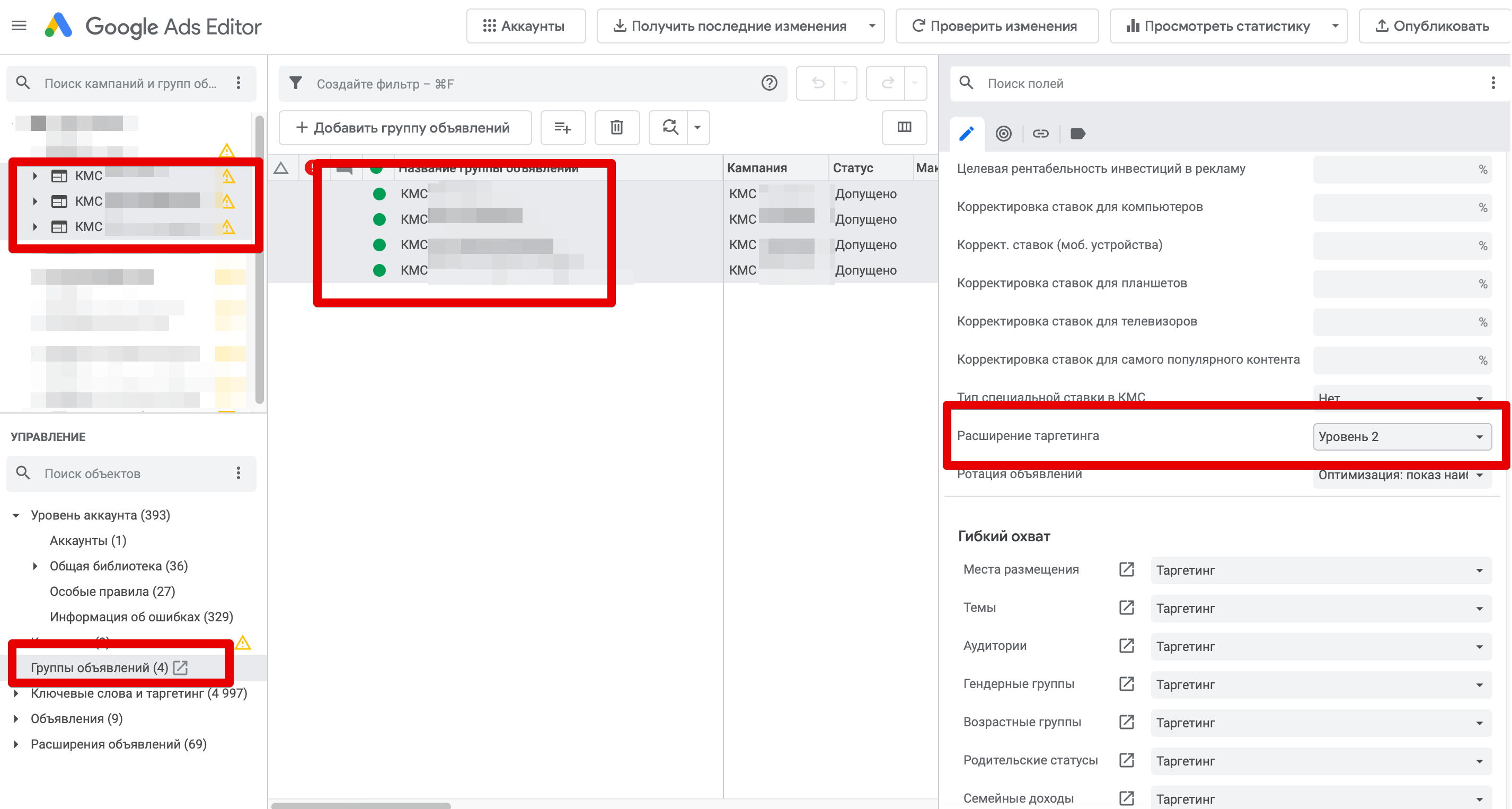Image resolution: width=1512 pixels, height=809 pixels.
Task: Open the column chooser icon
Action: pos(904,127)
